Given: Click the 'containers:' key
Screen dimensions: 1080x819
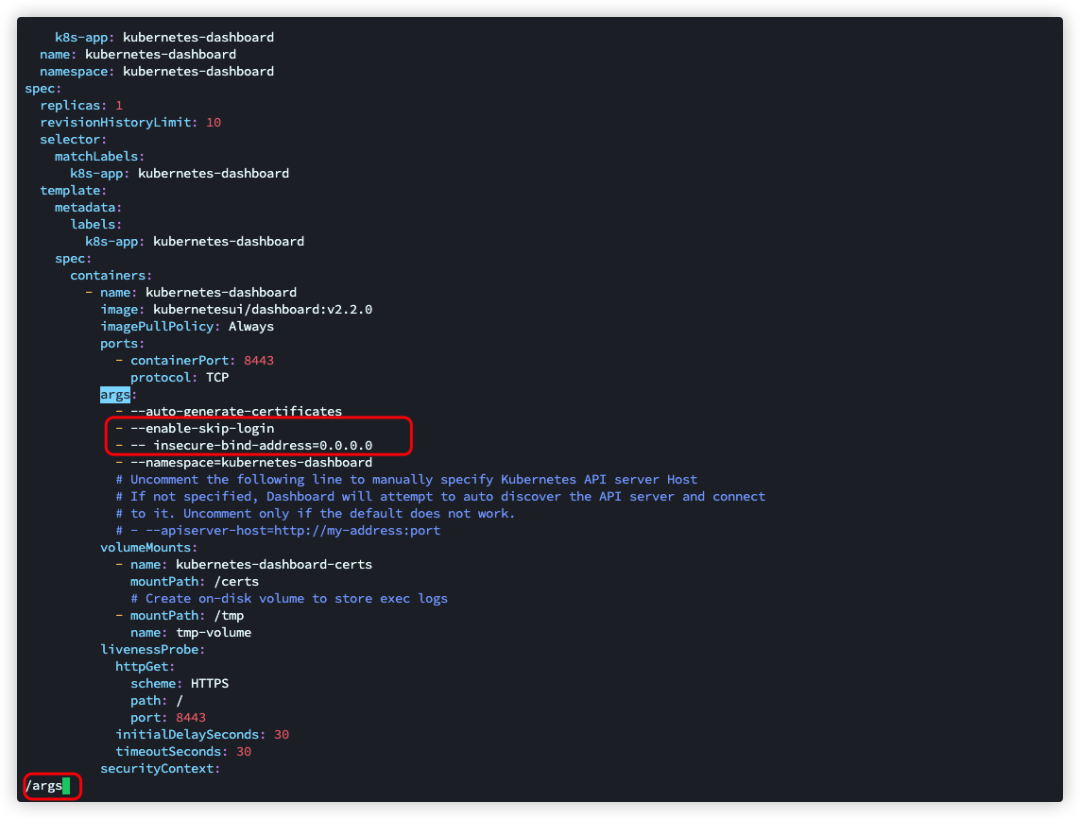Looking at the screenshot, I should click(x=111, y=276).
